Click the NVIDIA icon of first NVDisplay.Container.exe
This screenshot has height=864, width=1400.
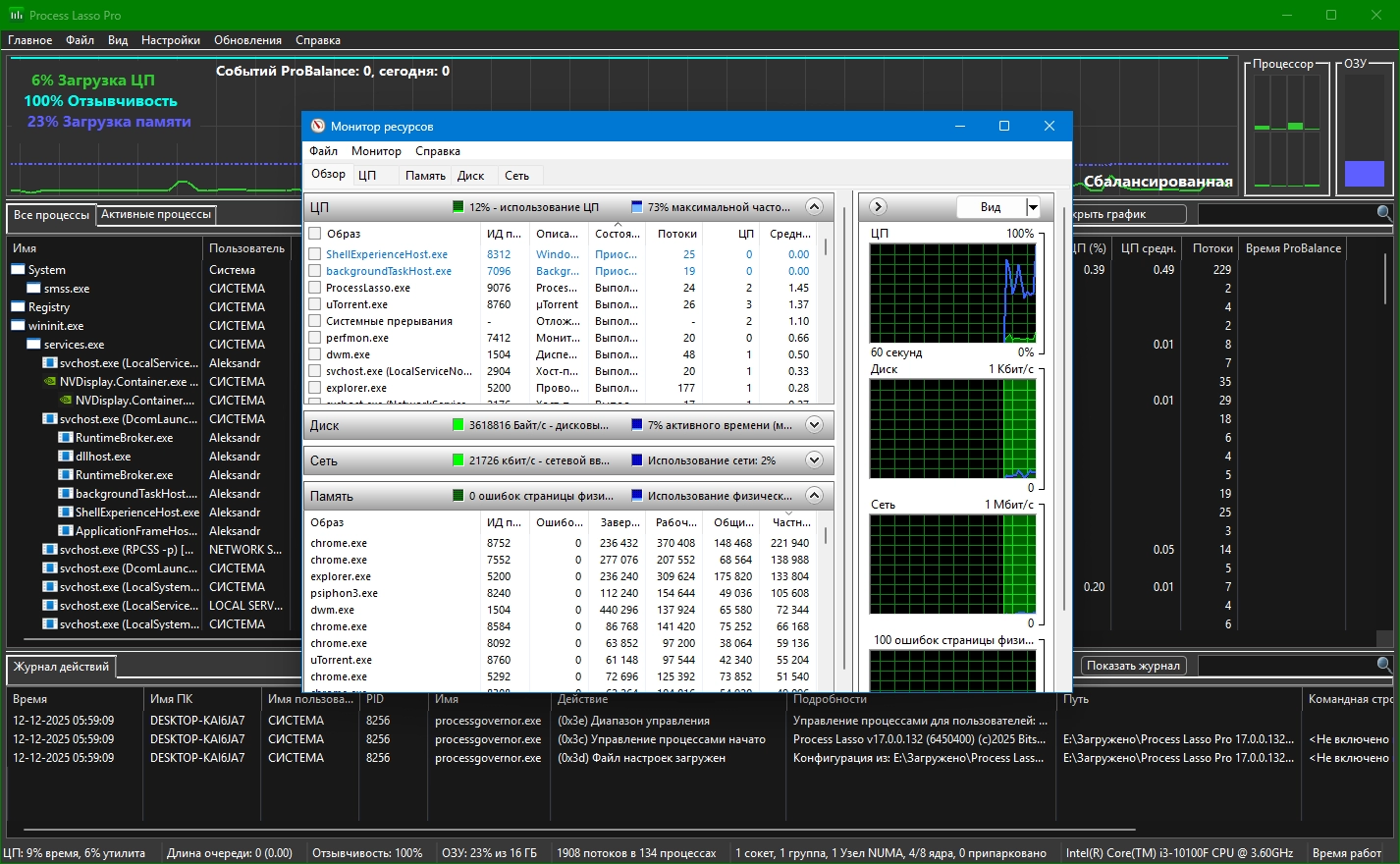pos(50,382)
